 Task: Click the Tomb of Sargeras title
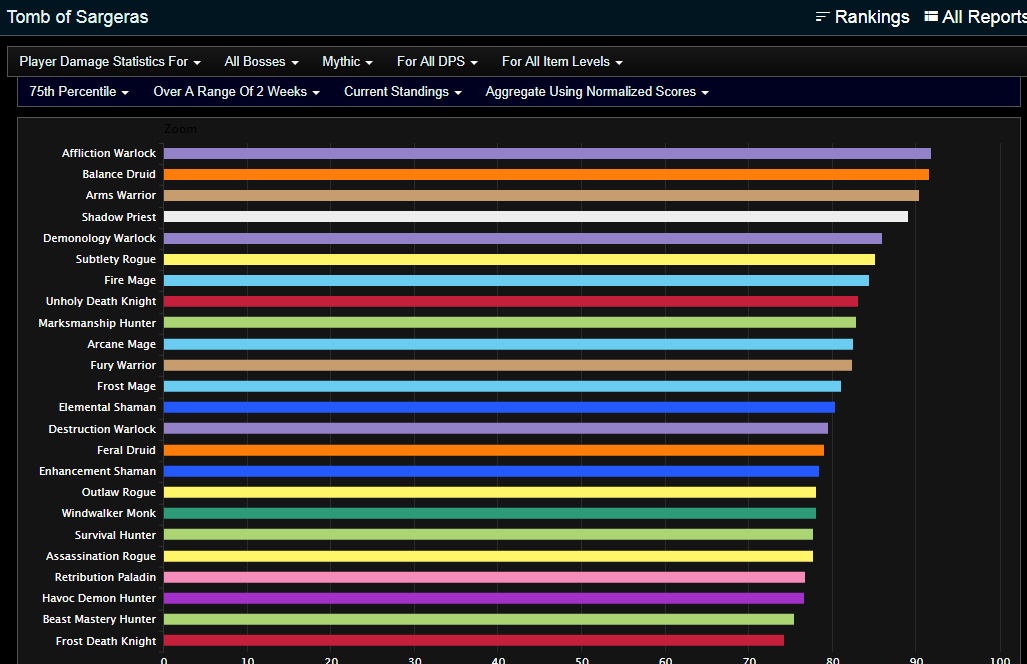coord(77,17)
